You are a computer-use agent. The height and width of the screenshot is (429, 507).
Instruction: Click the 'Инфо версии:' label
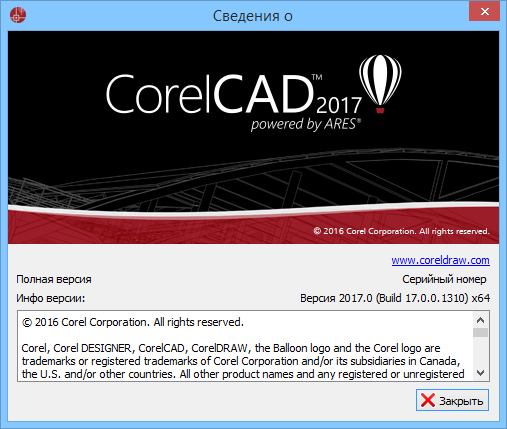coord(51,298)
